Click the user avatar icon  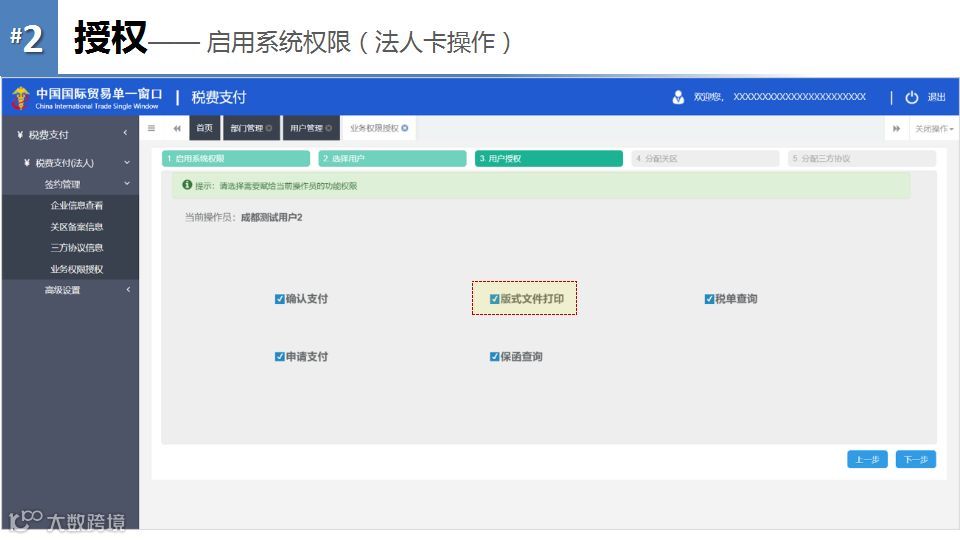coord(678,97)
